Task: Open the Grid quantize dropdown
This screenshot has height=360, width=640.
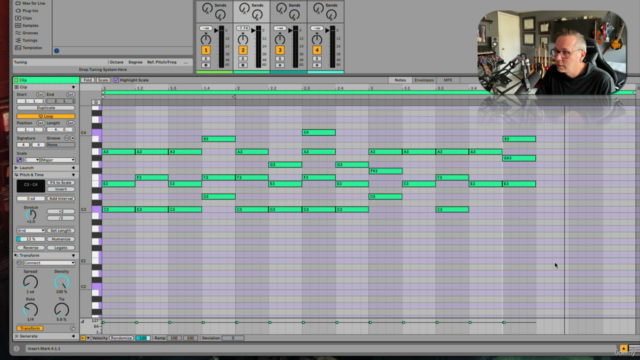Action: click(x=31, y=231)
